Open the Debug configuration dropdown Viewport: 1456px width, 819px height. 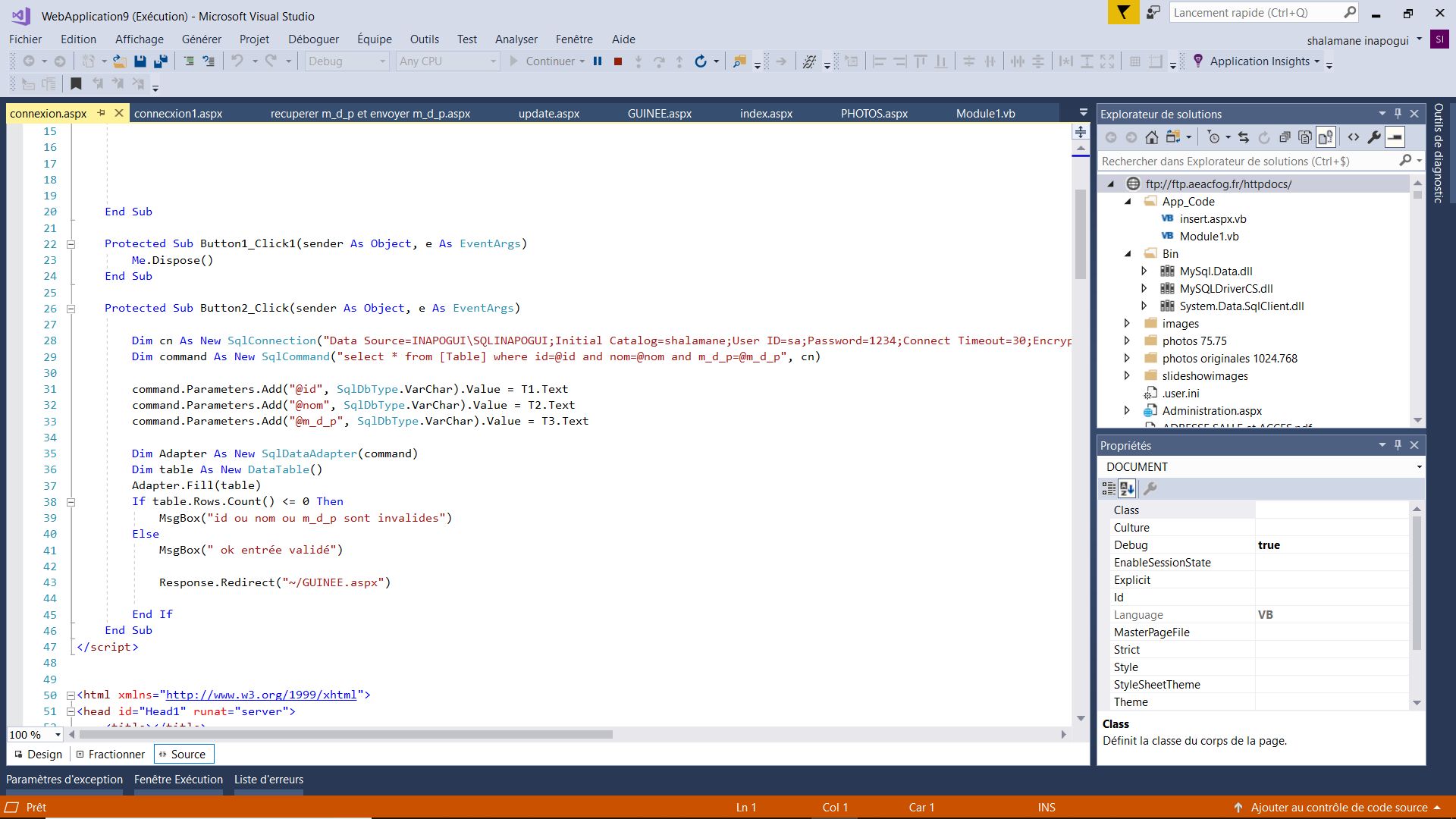pos(347,61)
